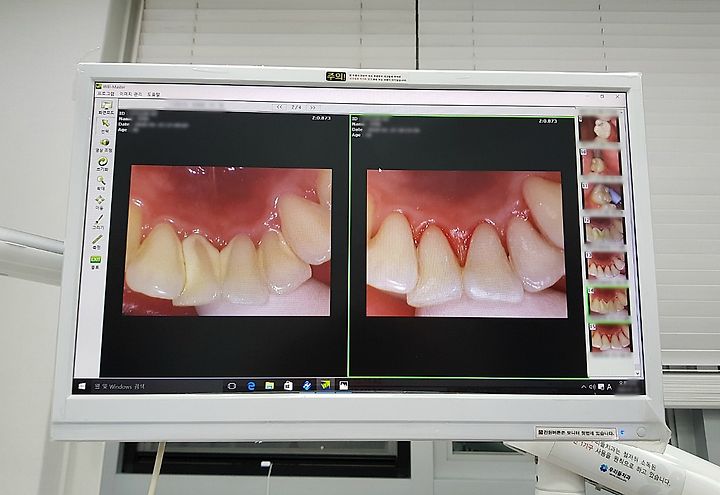Open the first menu in menu bar
720x495 pixels.
(105, 94)
